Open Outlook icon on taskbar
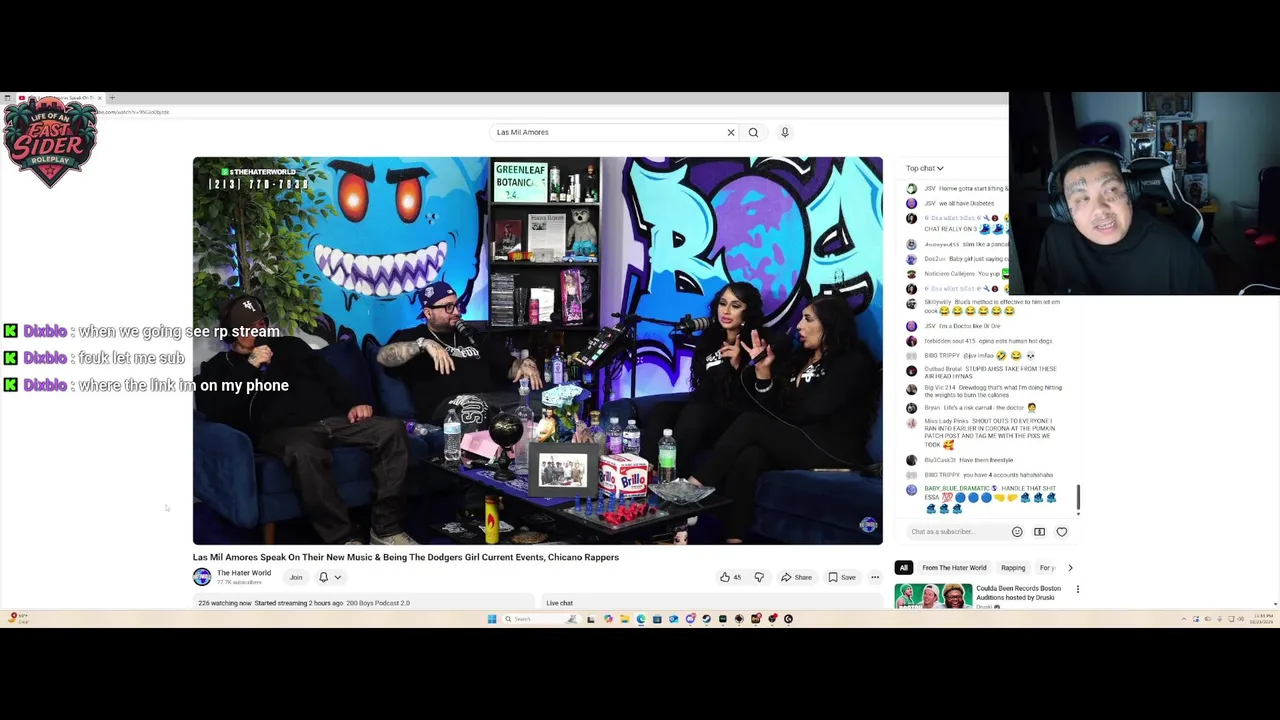Viewport: 1280px width, 720px height. pyautogui.click(x=673, y=619)
